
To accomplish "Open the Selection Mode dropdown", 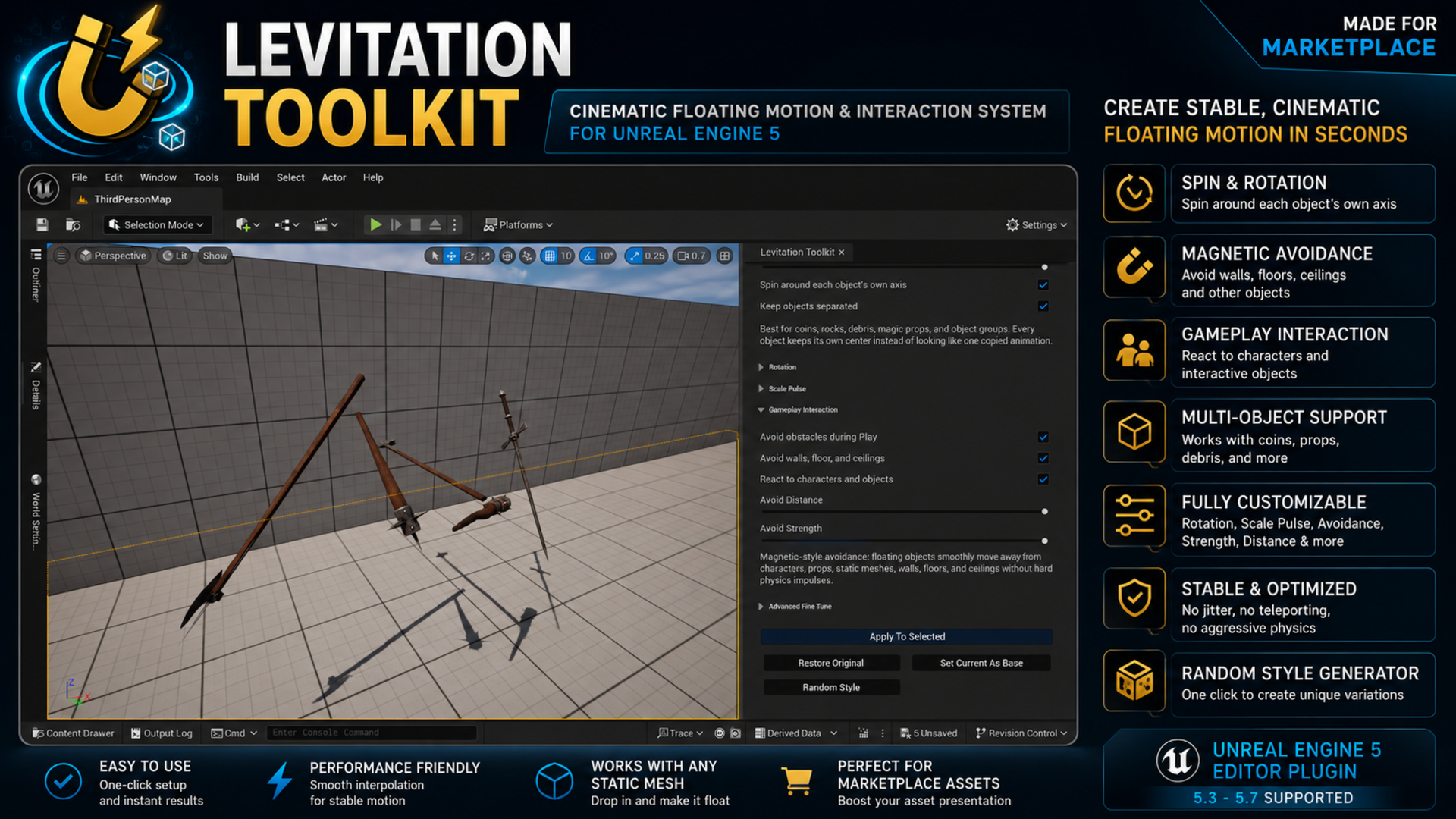I will pos(157,224).
